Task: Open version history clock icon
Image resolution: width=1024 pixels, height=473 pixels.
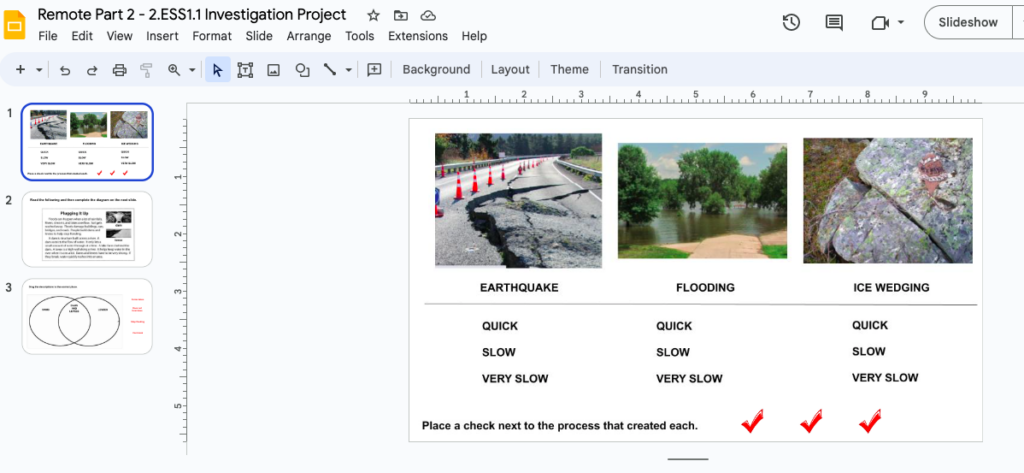Action: 791,22
